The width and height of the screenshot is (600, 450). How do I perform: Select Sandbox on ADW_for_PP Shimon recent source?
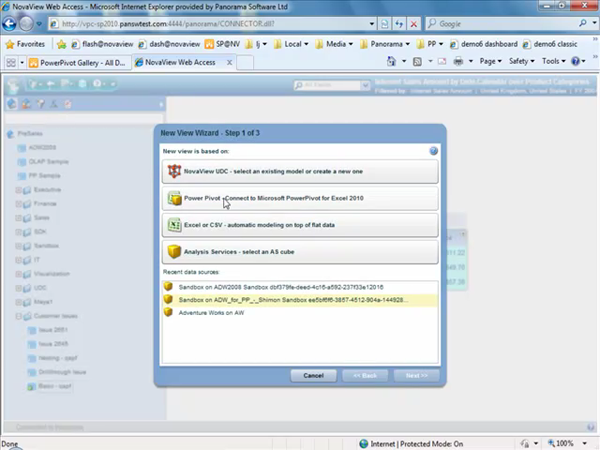tap(300, 300)
